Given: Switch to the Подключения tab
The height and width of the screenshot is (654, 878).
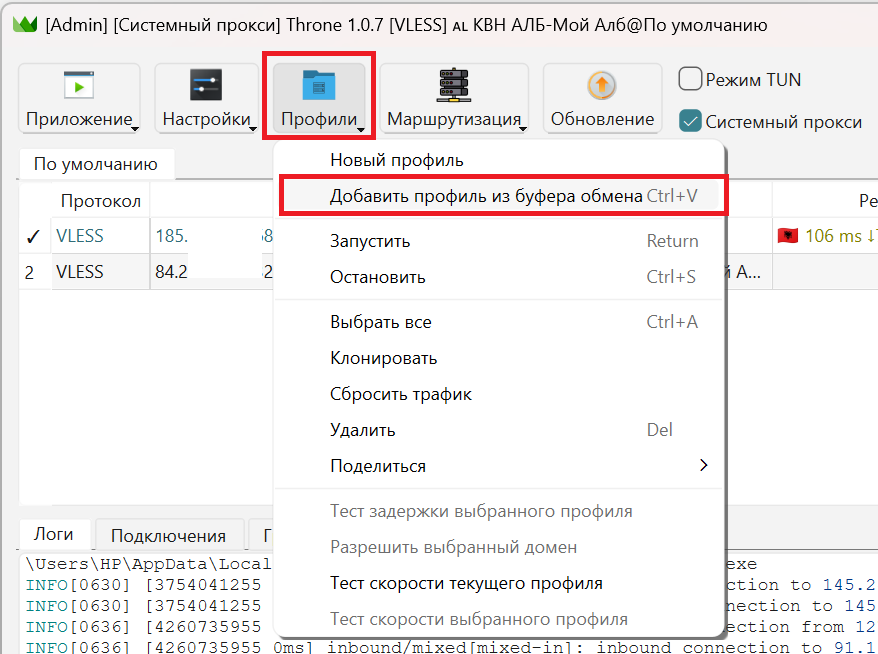Looking at the screenshot, I should click(168, 536).
